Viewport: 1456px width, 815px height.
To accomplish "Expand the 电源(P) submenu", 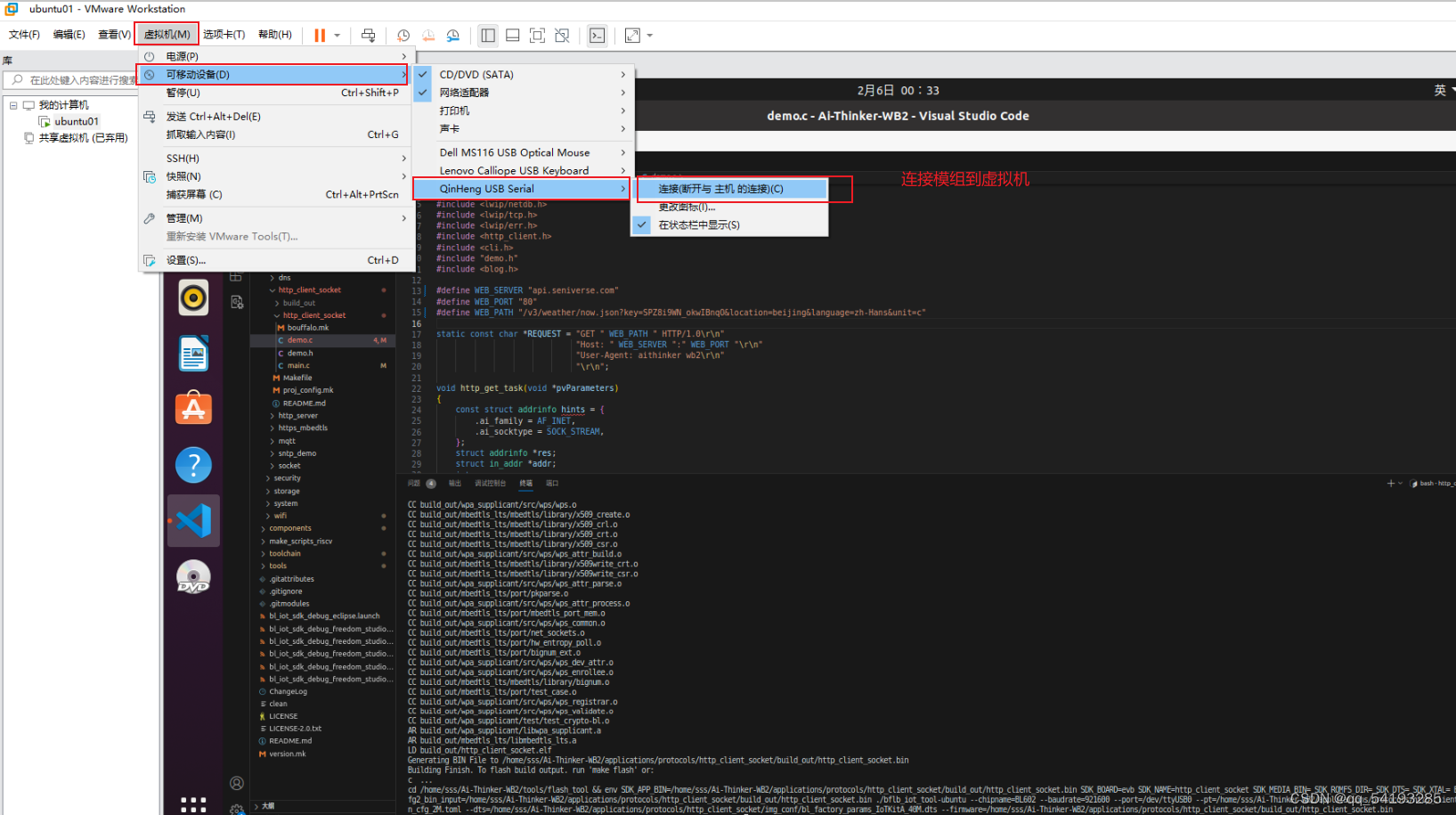I will pos(275,56).
